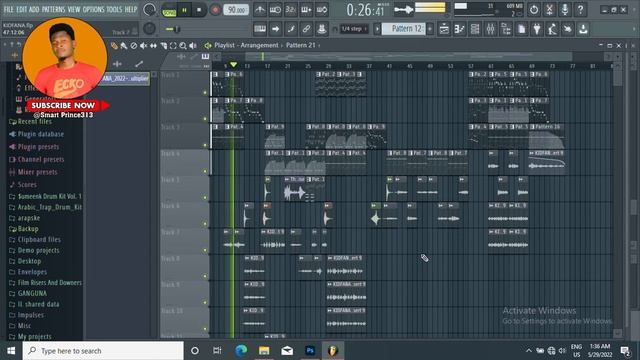This screenshot has width=640, height=360.
Task: Pause playback with the pause button
Action: click(184, 10)
